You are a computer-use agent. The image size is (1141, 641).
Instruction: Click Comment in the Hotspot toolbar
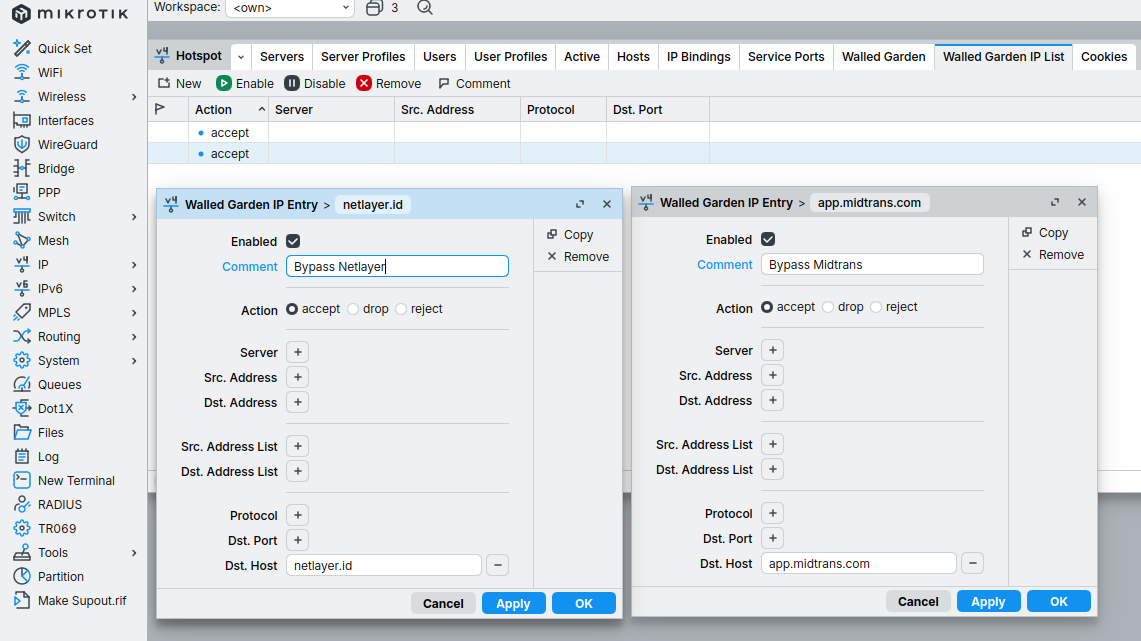pyautogui.click(x=474, y=84)
